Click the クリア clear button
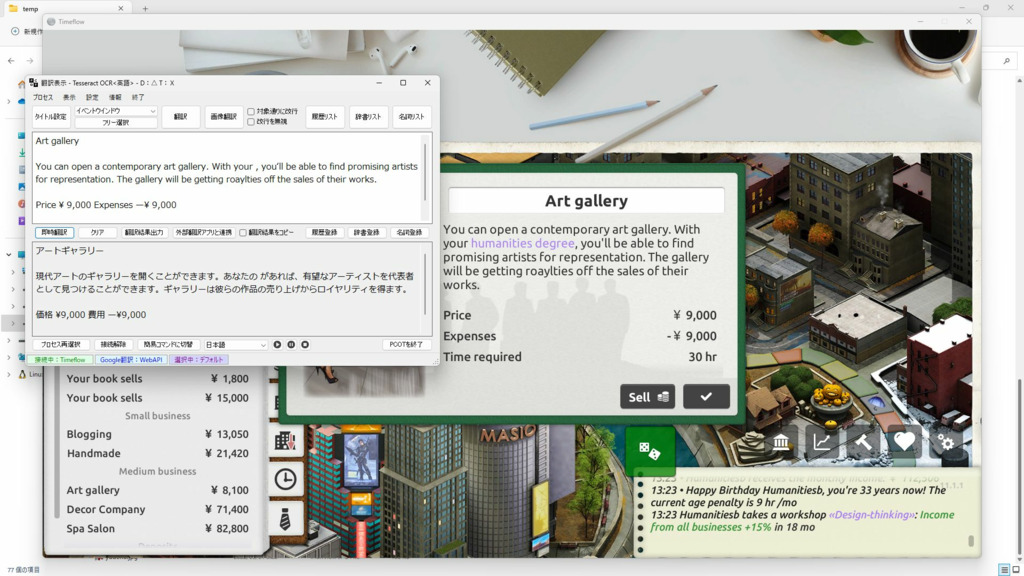1024x576 pixels. click(x=97, y=232)
